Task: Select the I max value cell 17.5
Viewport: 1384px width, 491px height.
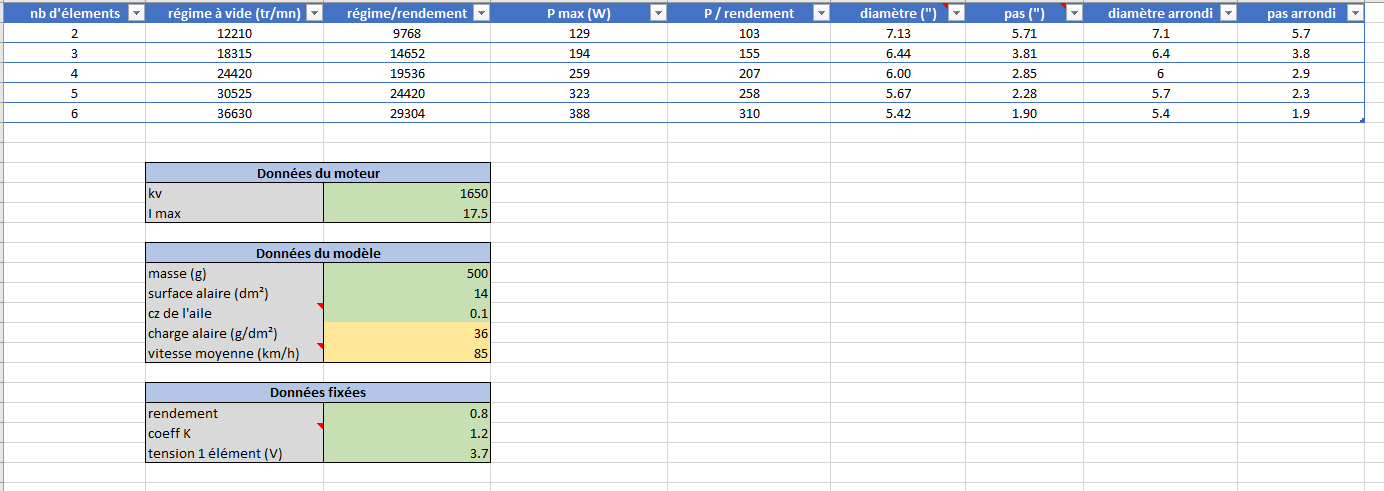Action: click(x=407, y=213)
